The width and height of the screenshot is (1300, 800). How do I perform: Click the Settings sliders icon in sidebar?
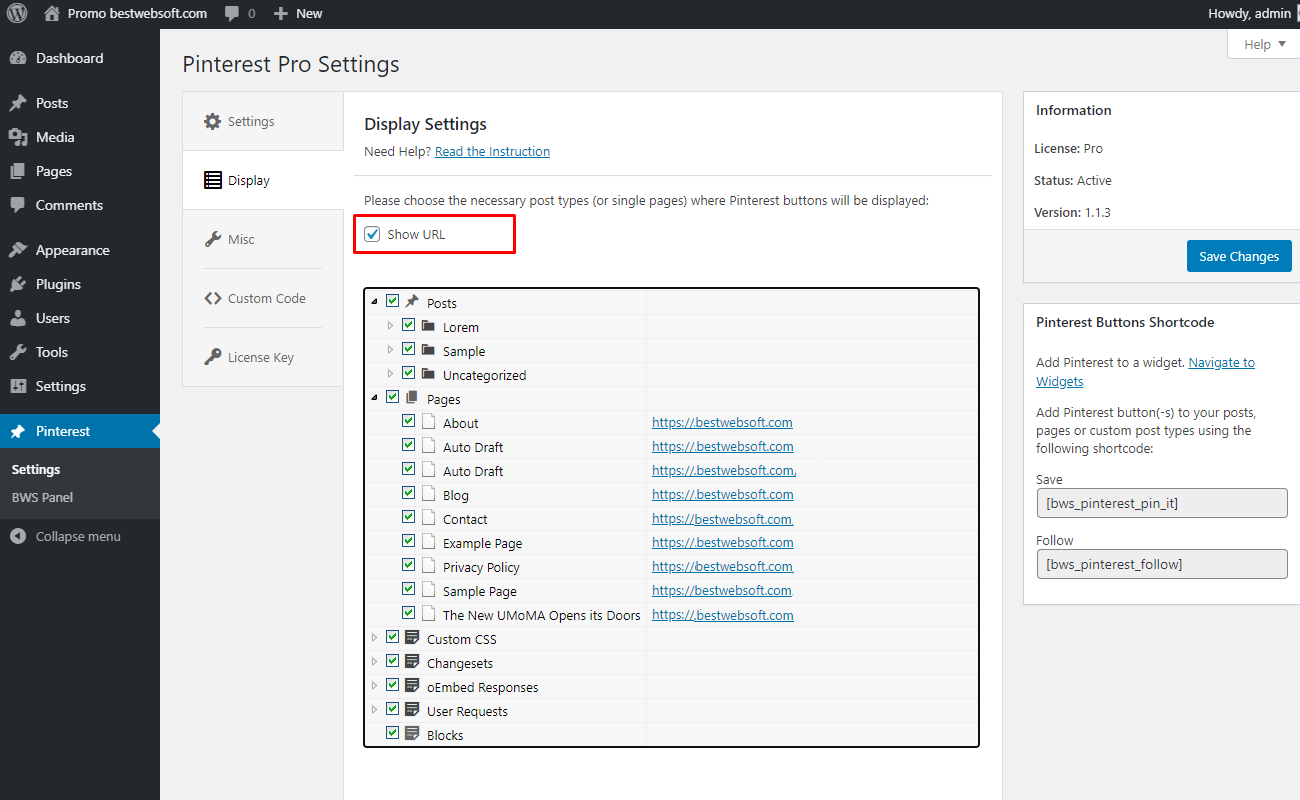click(18, 386)
